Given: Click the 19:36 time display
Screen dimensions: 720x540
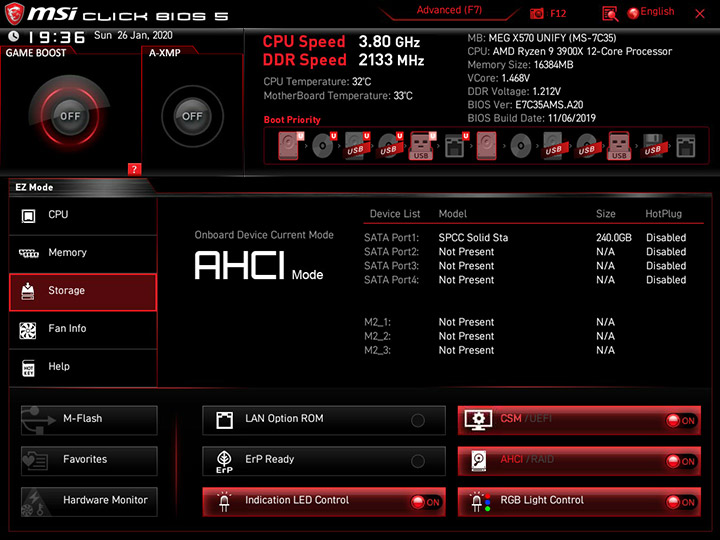Looking at the screenshot, I should [56, 37].
